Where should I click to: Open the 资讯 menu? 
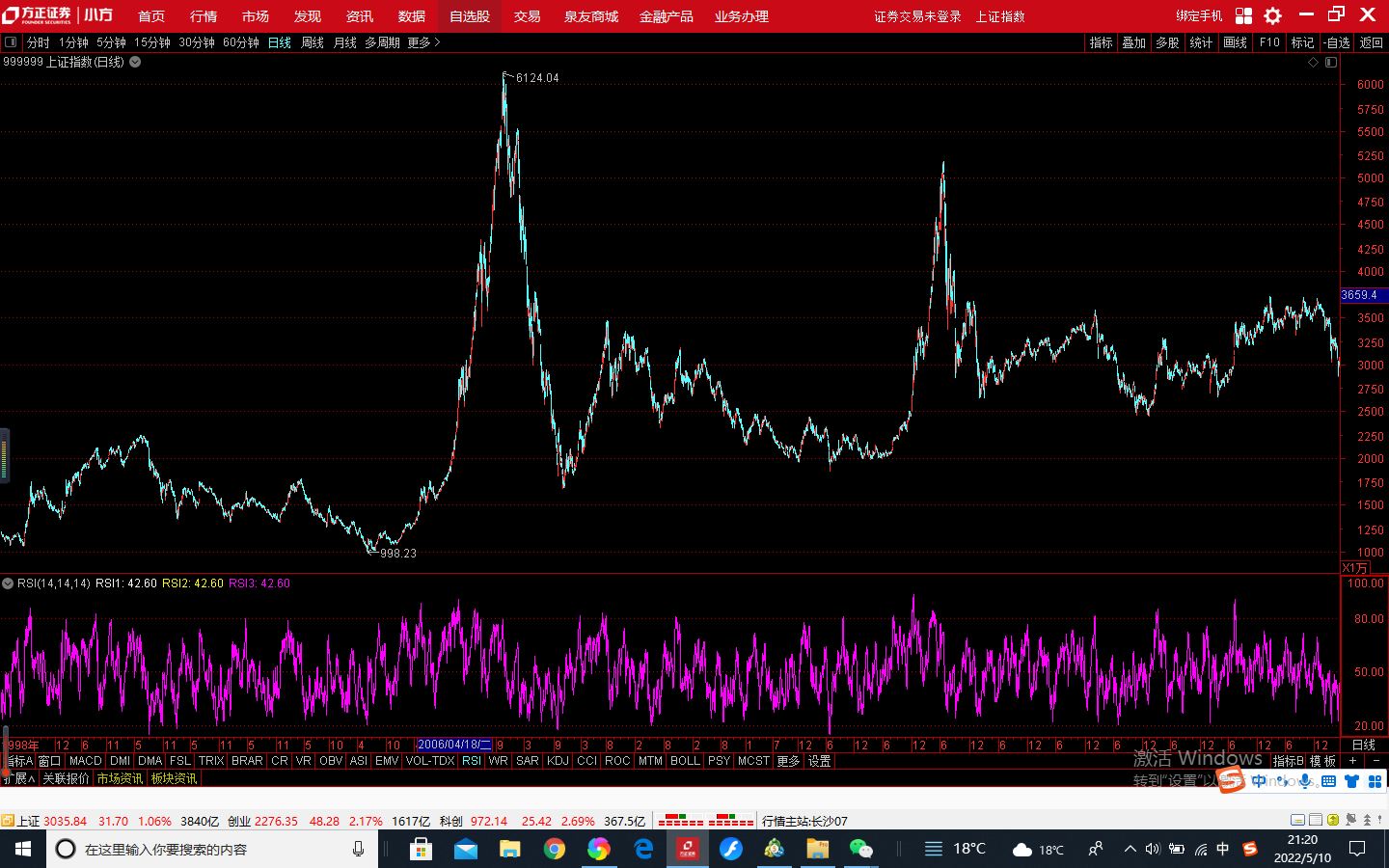coord(360,16)
